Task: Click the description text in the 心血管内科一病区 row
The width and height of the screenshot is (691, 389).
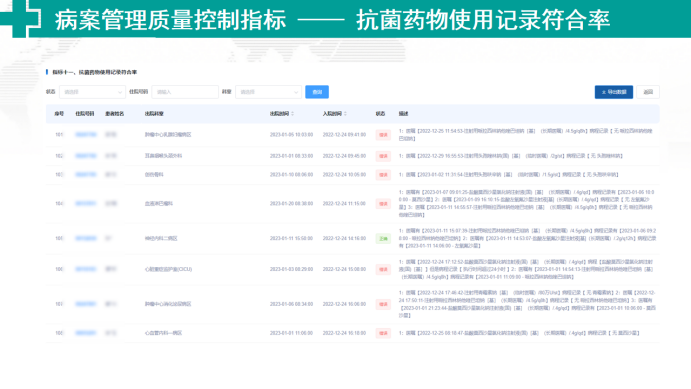Action: [519, 333]
